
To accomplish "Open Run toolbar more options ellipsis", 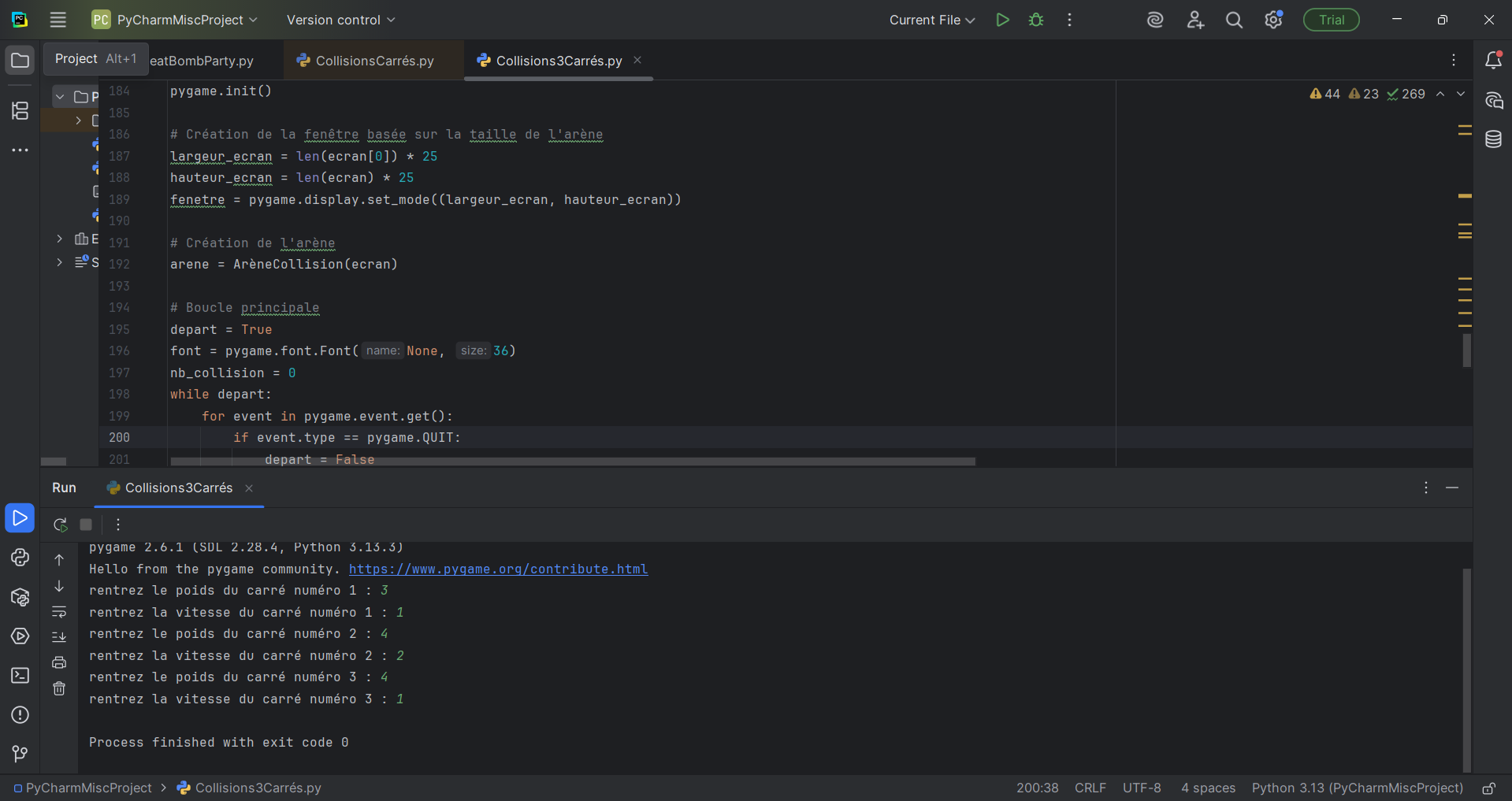I will pos(118,525).
